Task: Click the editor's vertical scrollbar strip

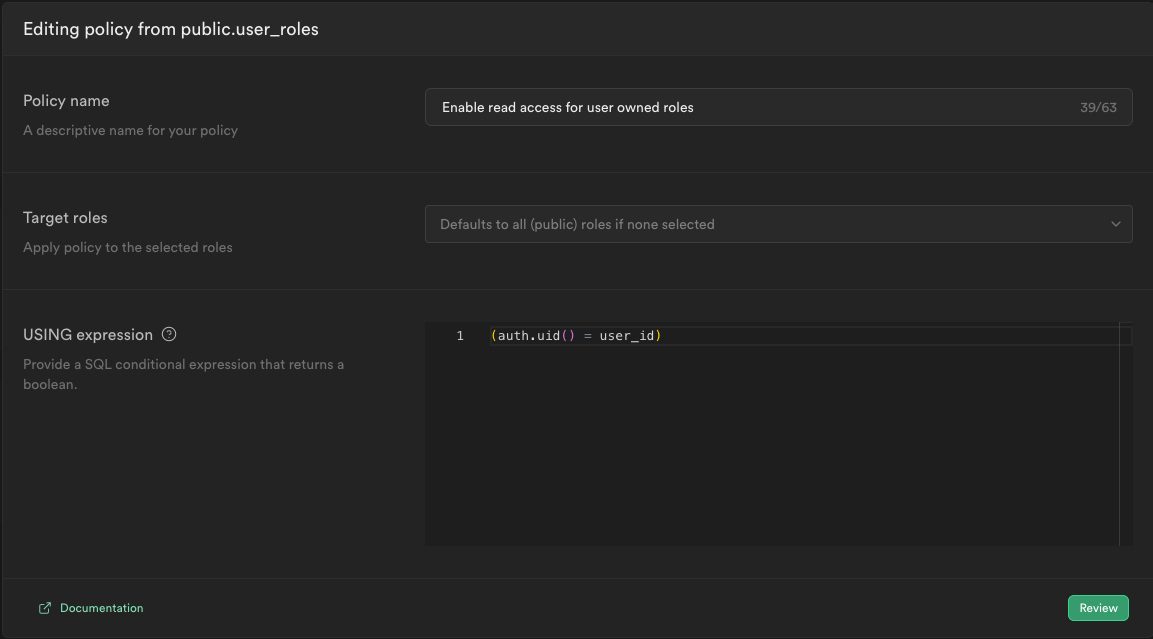Action: [1126, 434]
